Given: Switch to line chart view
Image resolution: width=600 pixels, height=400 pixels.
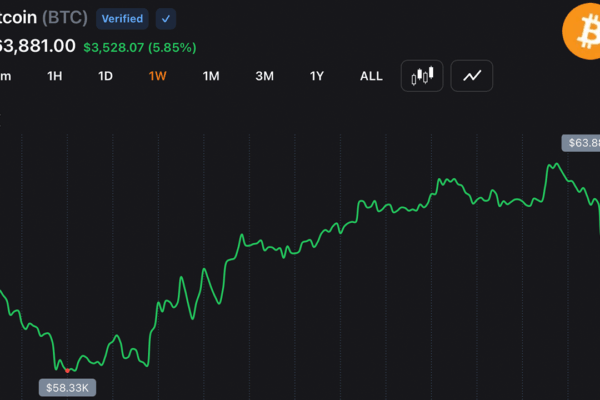Looking at the screenshot, I should 471,76.
